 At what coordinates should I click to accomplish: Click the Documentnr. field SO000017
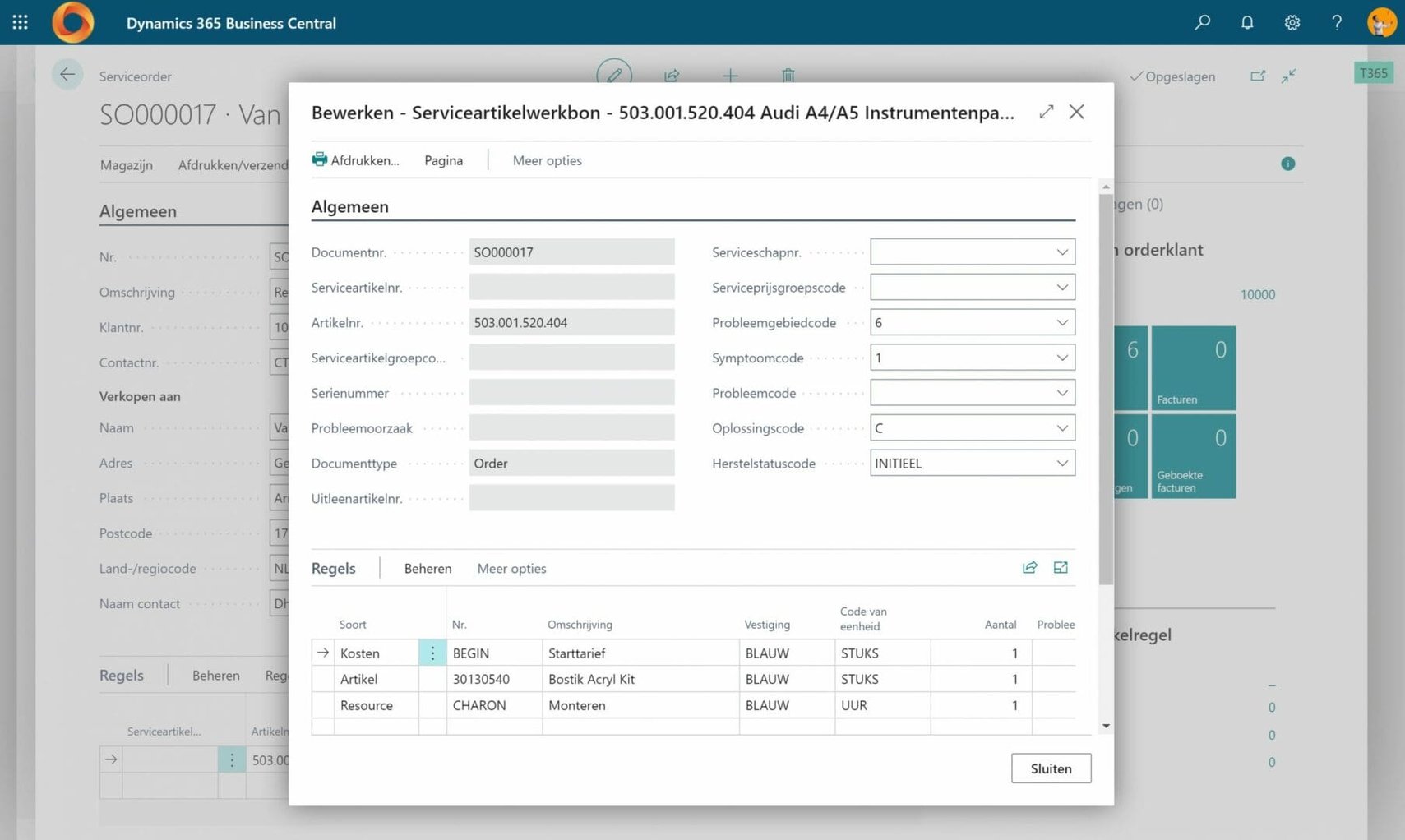(x=571, y=252)
